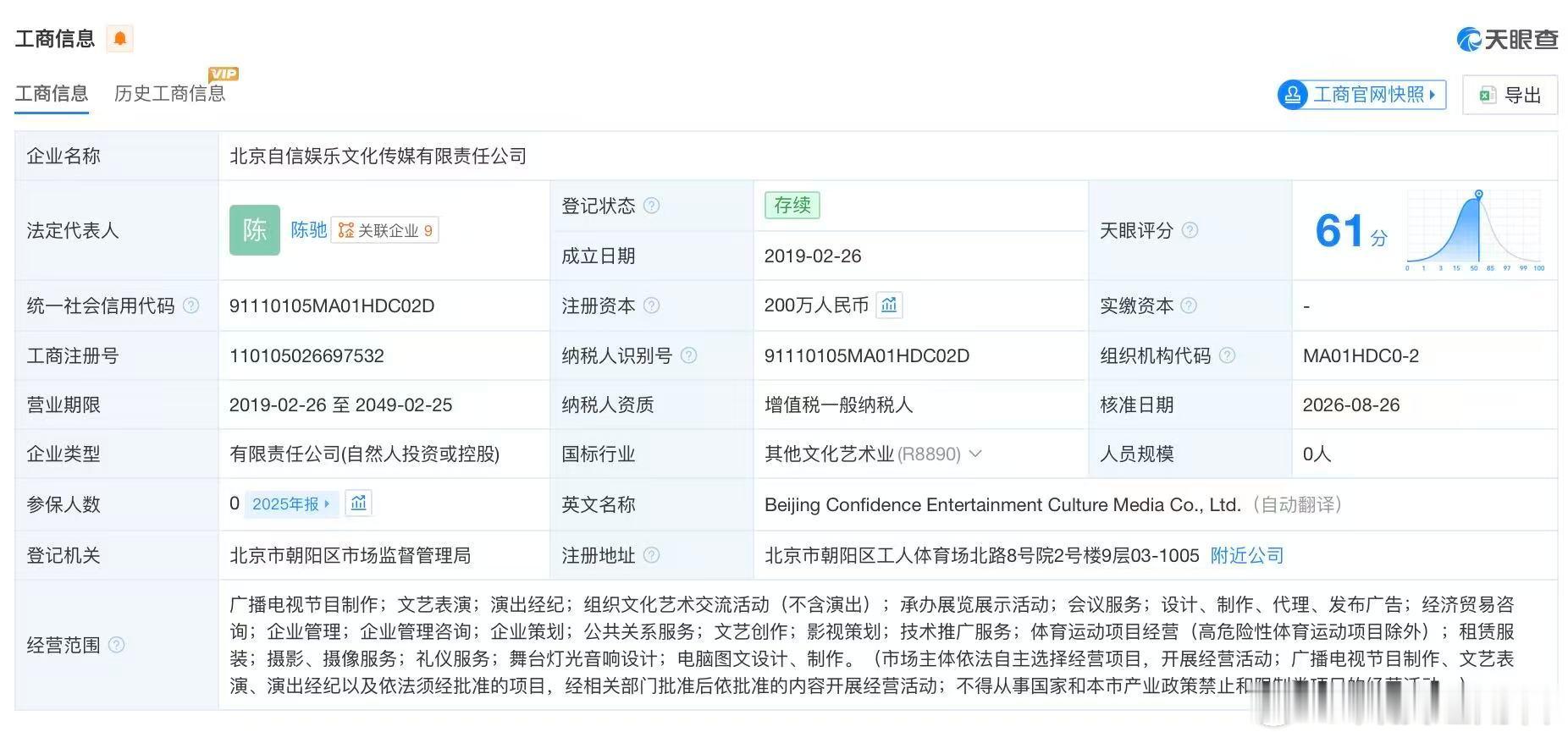1568x743 pixels.
Task: Click help icon next to 组织机构代码
Action: 1227,355
